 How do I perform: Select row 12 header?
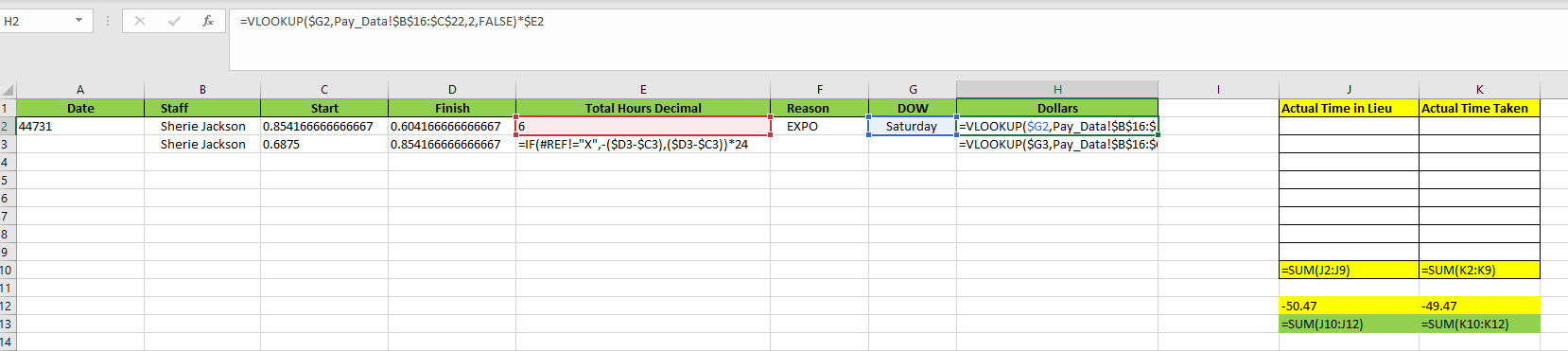click(x=8, y=306)
